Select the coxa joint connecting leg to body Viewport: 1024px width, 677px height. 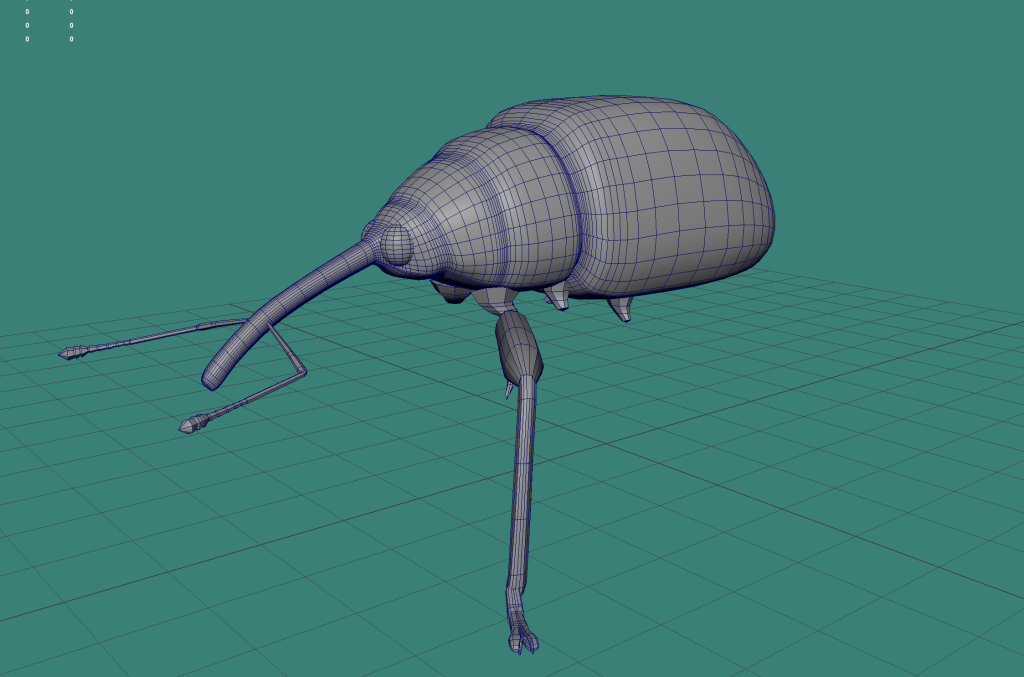click(x=493, y=299)
